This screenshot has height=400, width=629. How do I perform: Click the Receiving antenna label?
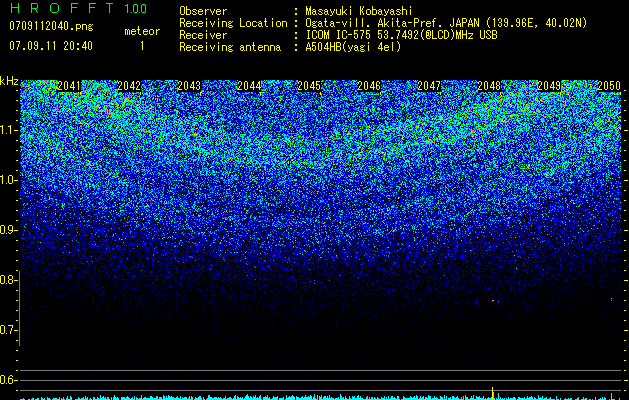click(230, 47)
